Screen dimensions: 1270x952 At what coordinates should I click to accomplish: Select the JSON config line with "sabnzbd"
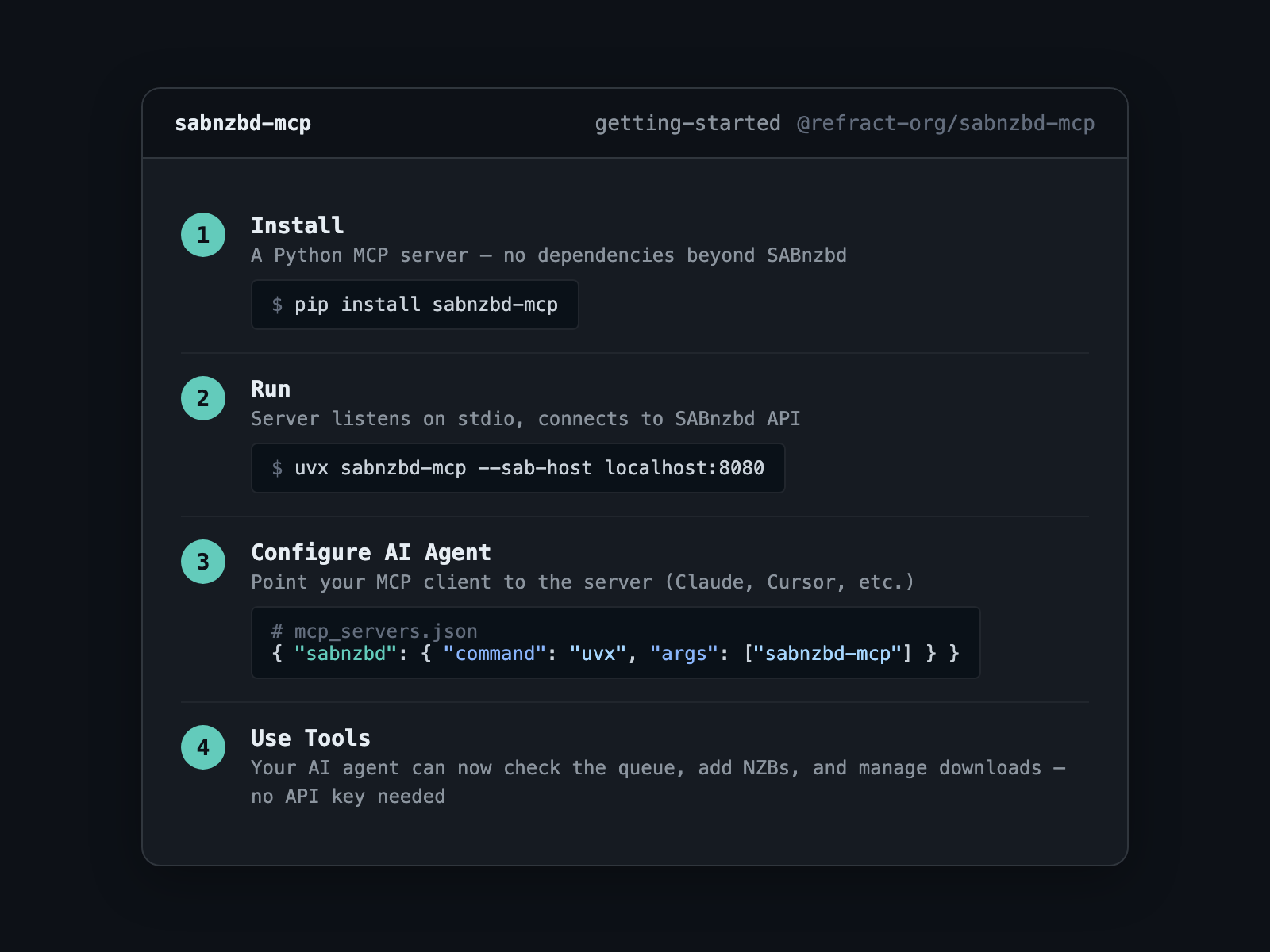[x=615, y=654]
